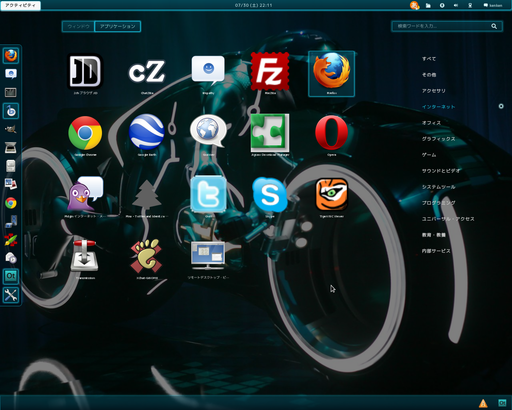The width and height of the screenshot is (512, 410).
Task: Launch JDownloader from the app grid
Action: coord(85,71)
